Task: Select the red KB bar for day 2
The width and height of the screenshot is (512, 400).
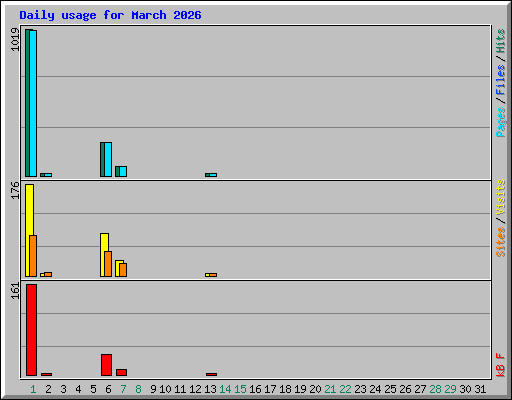Action: (47, 374)
